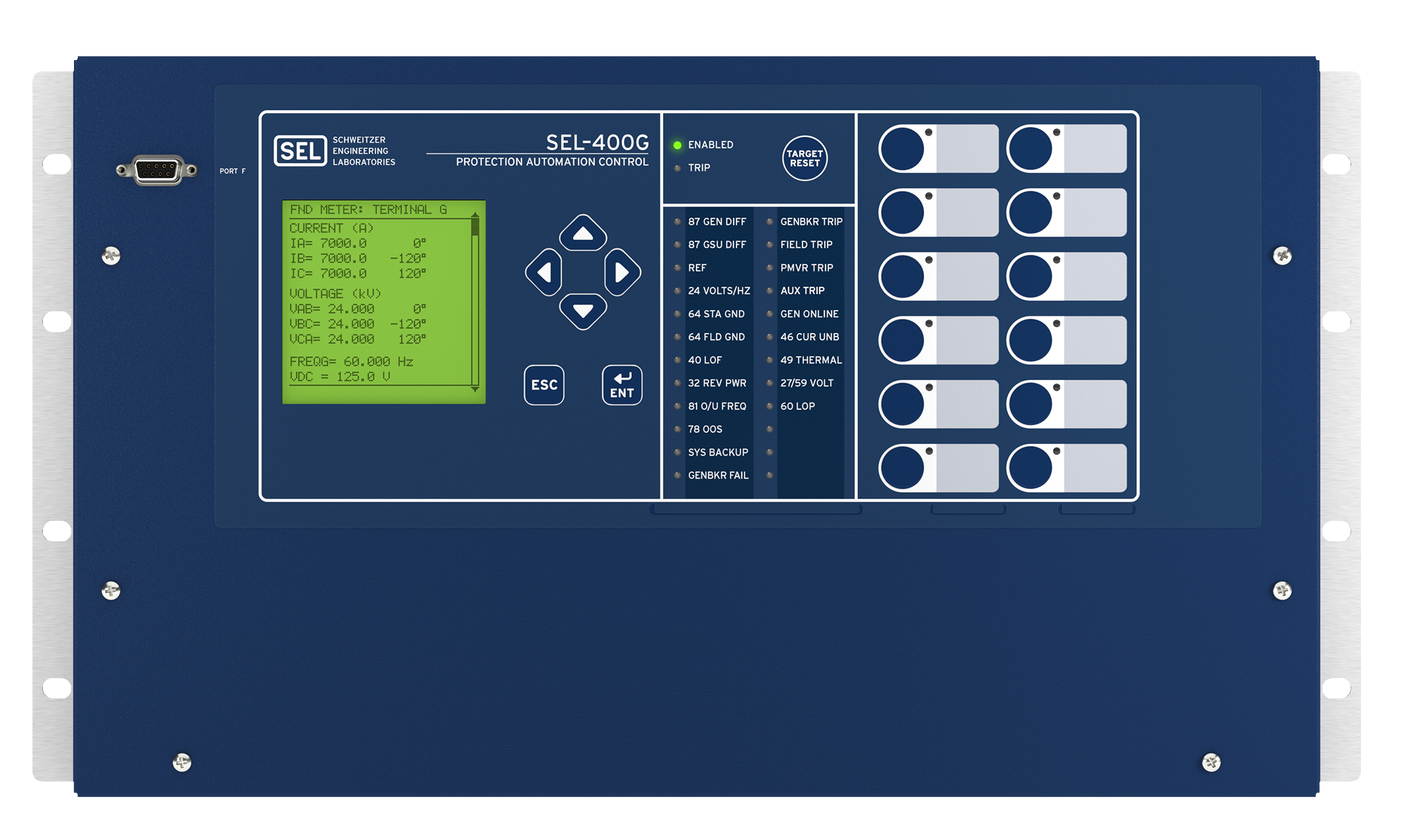This screenshot has width=1408, height=840.
Task: Click the 32 REV PWR target LED
Action: tap(678, 383)
